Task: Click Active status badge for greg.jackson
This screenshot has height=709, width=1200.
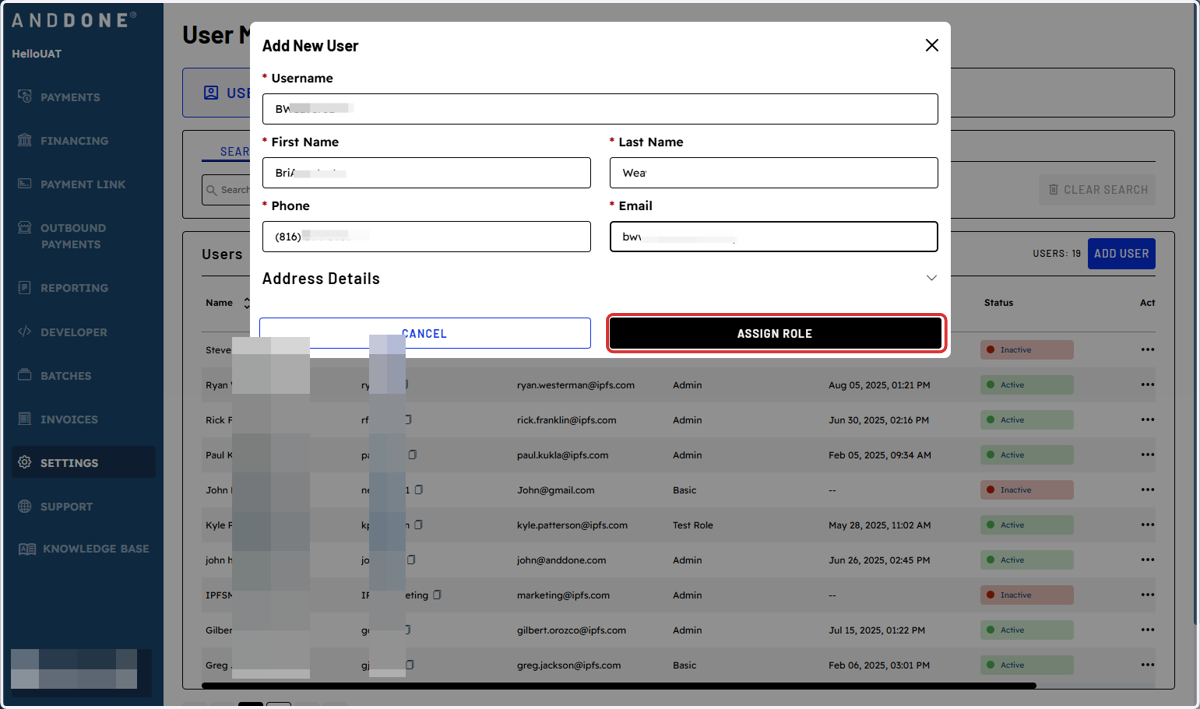Action: pyautogui.click(x=1027, y=665)
